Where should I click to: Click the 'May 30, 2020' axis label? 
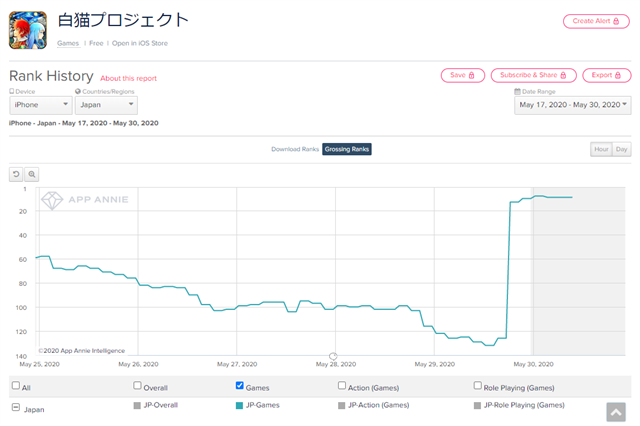coord(533,364)
